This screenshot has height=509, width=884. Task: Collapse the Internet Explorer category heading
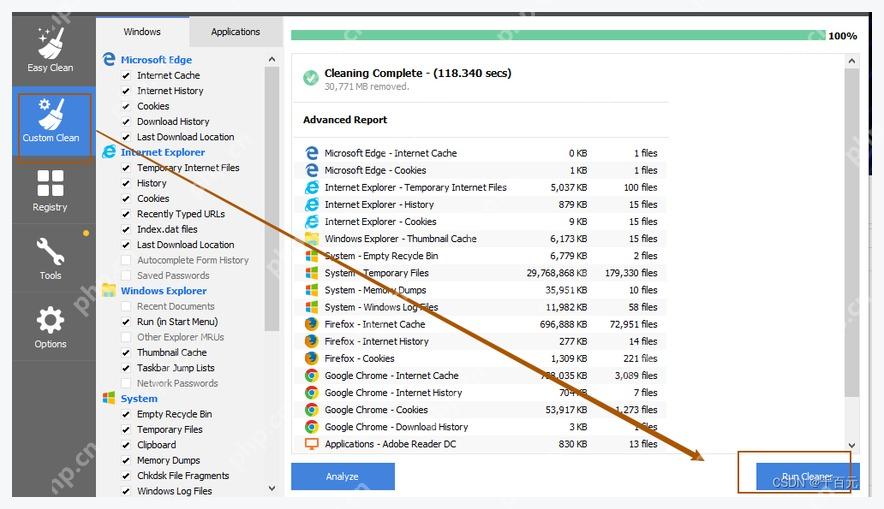(162, 152)
